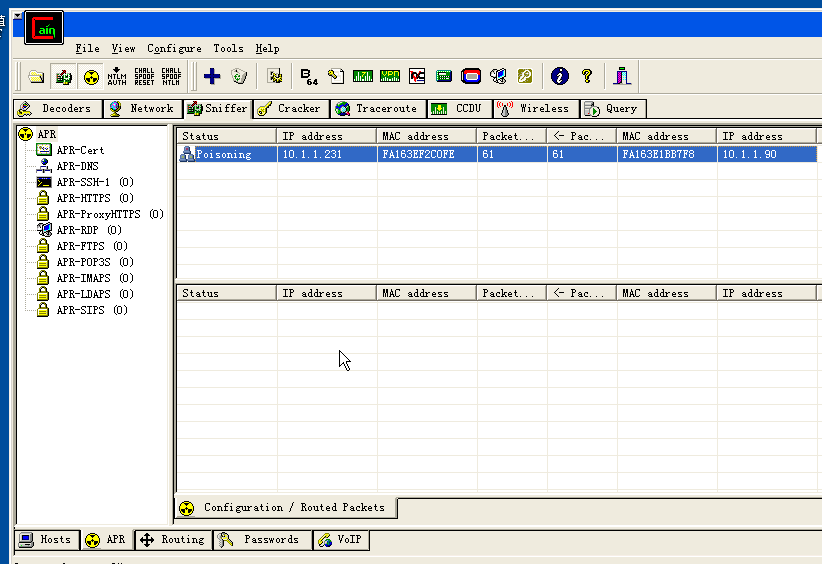822x564 pixels.
Task: Click the CHALL SPOOF NTLM icon
Action: tap(171, 77)
